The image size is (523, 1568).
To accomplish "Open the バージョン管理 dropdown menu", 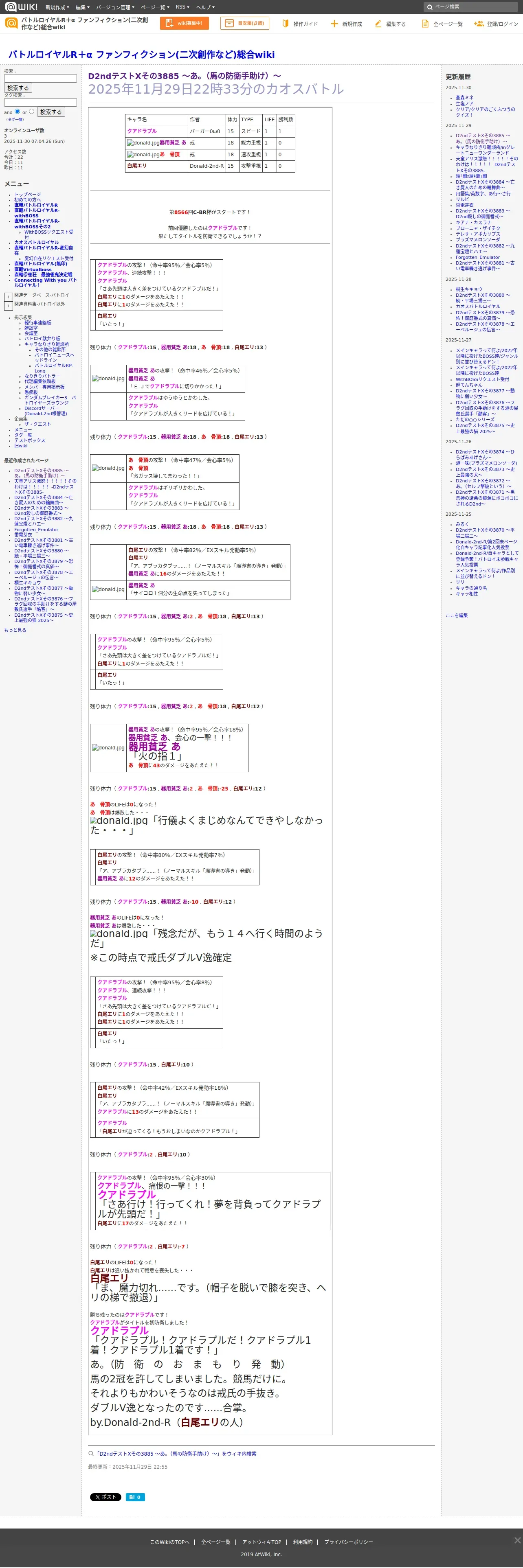I will (115, 7).
